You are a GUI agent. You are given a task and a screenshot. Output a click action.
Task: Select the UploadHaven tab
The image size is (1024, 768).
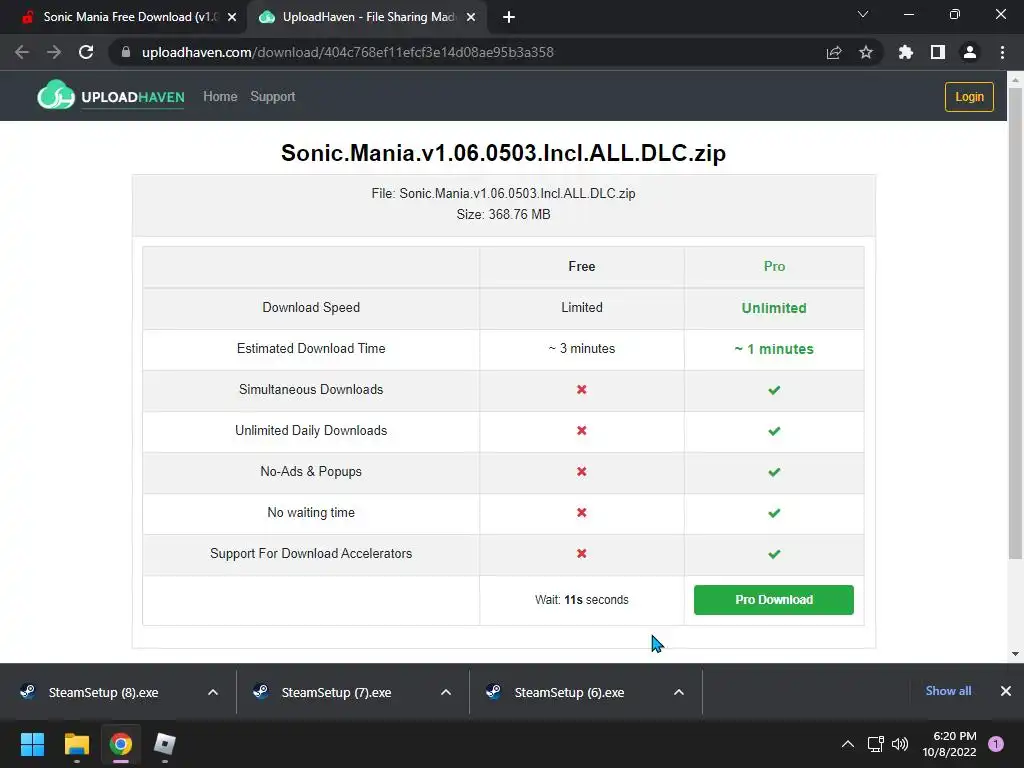[x=366, y=17]
